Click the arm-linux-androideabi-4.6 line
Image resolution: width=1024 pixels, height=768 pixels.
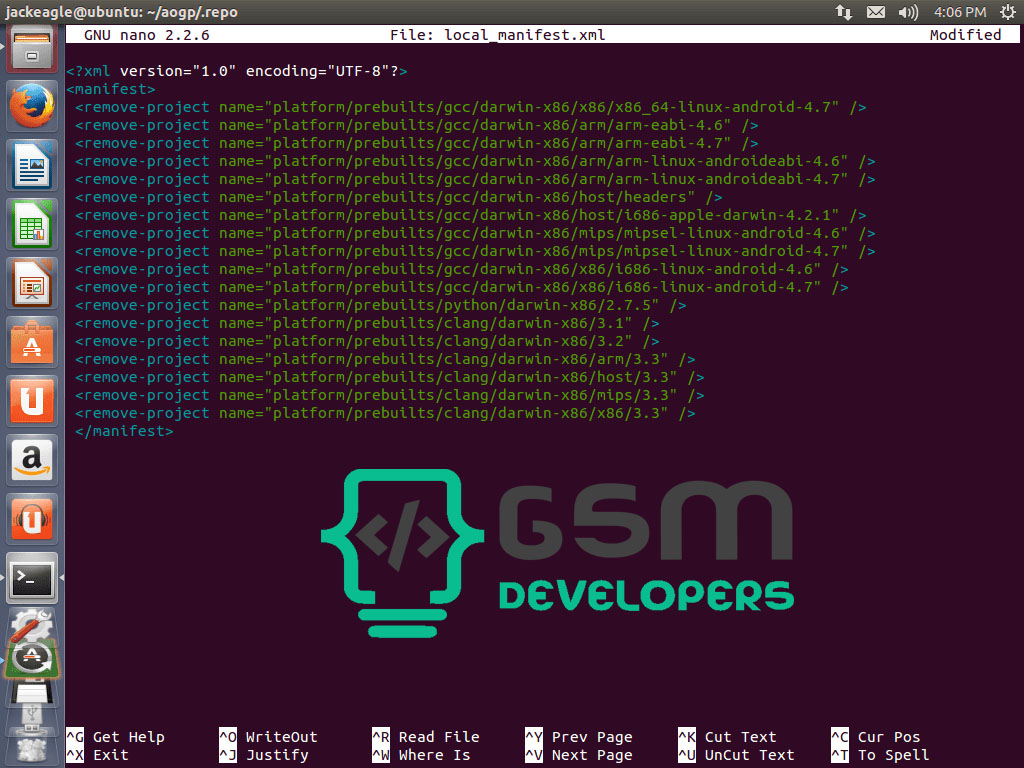[475, 161]
